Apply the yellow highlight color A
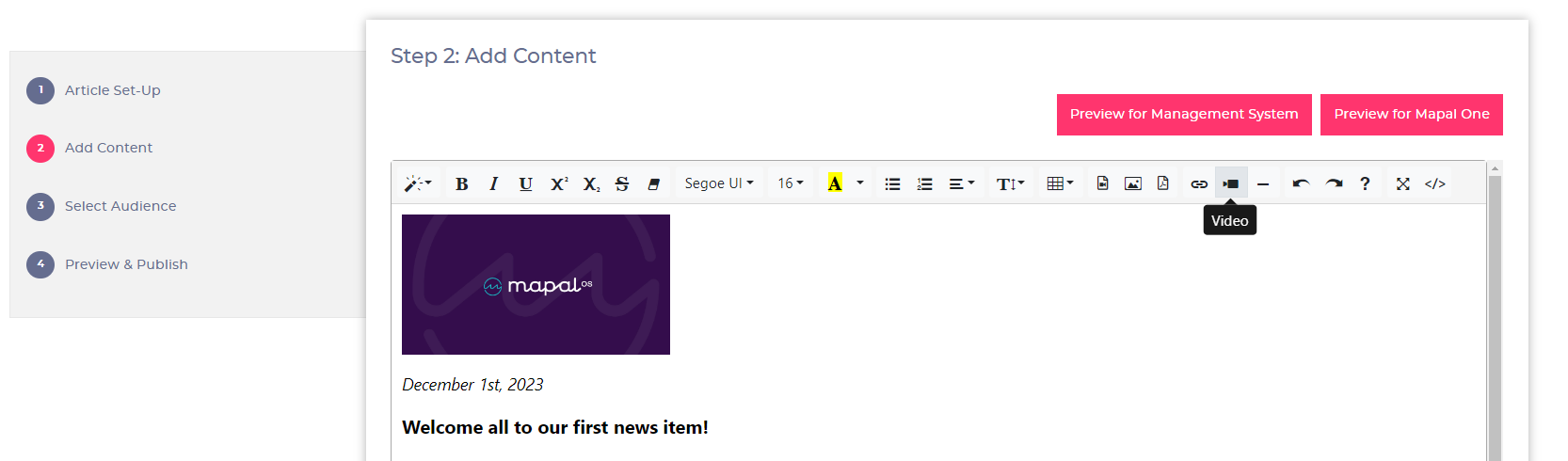This screenshot has width=1568, height=461. tap(835, 183)
